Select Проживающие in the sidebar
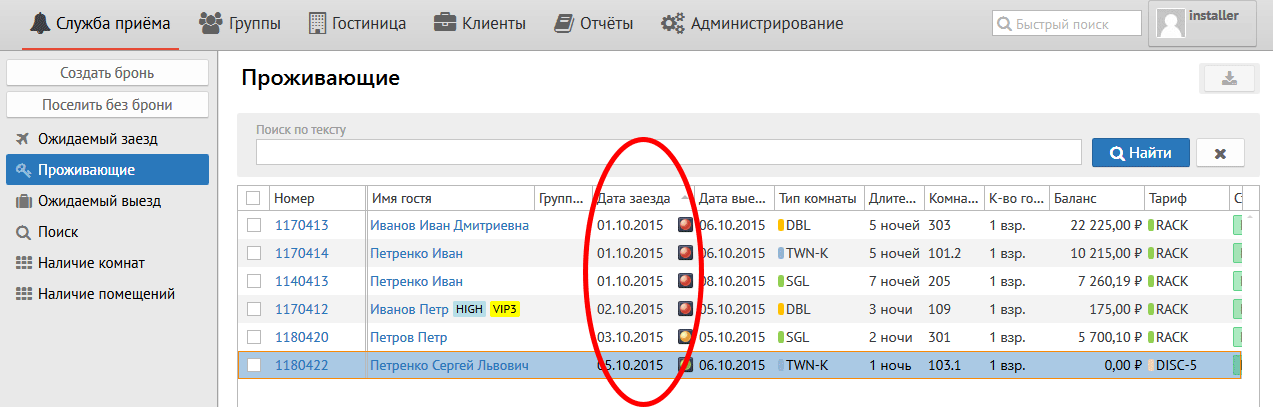The width and height of the screenshot is (1273, 407). pyautogui.click(x=107, y=170)
